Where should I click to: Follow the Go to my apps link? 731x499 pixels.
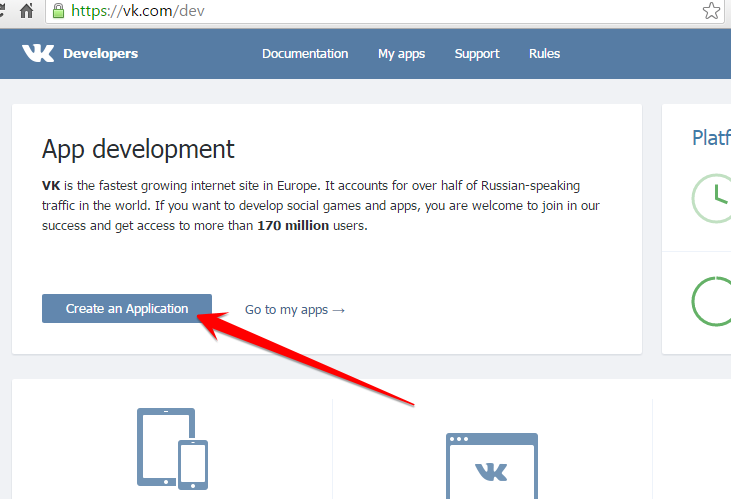pos(295,310)
